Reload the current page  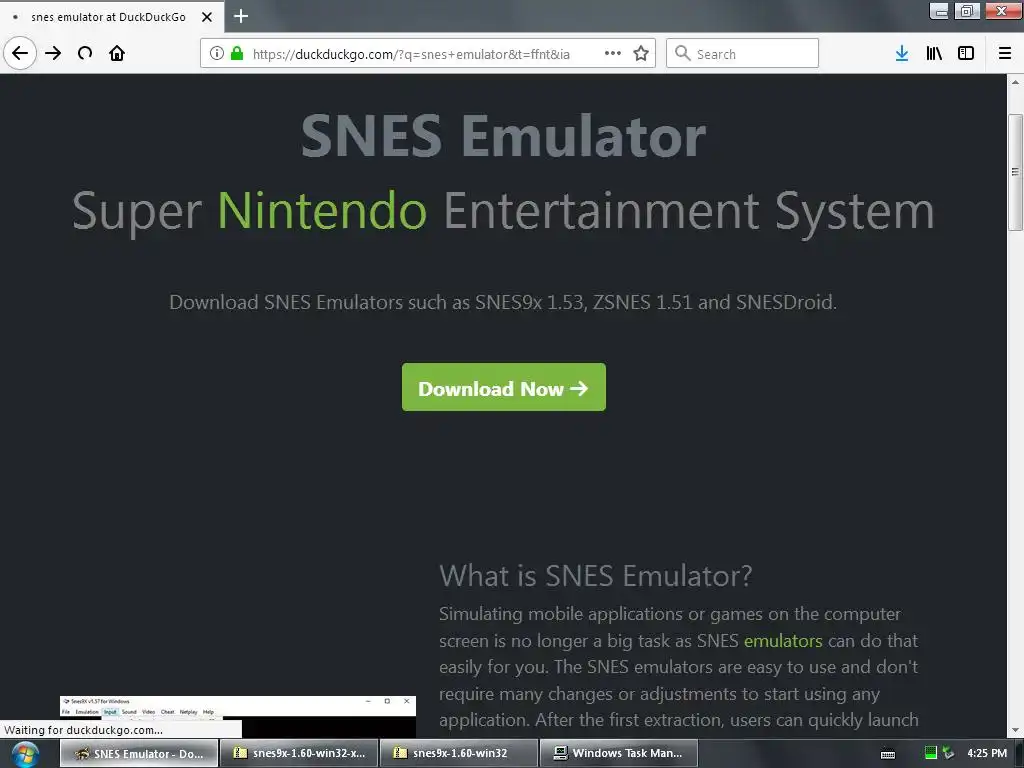(x=85, y=53)
